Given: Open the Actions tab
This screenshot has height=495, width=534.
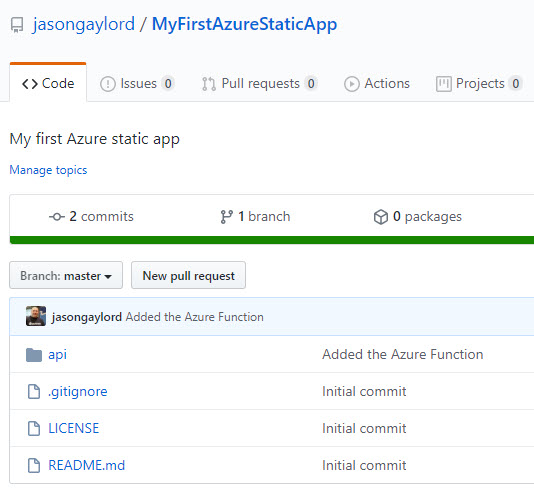Looking at the screenshot, I should [377, 84].
